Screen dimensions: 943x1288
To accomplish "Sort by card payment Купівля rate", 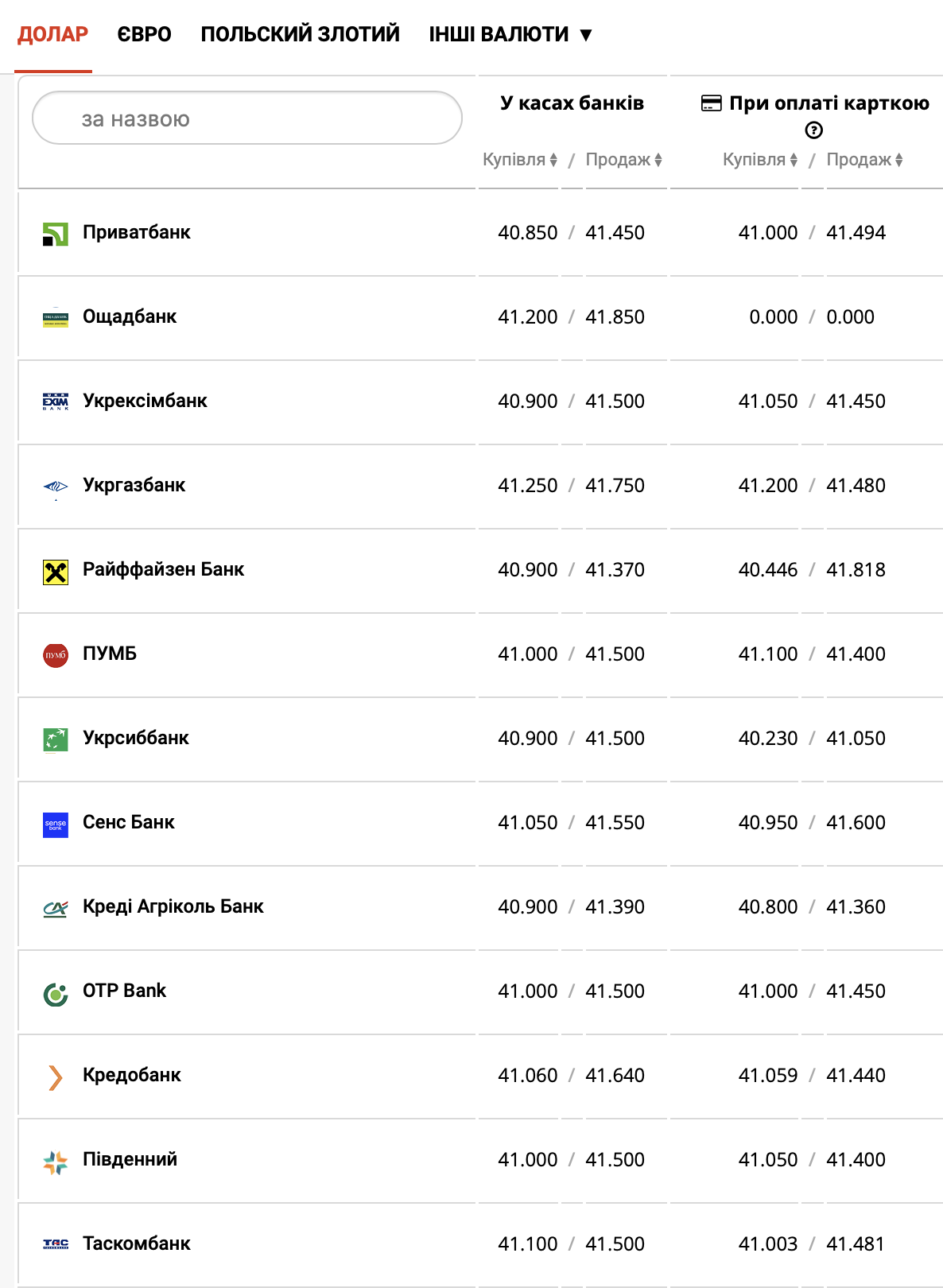I will [760, 160].
